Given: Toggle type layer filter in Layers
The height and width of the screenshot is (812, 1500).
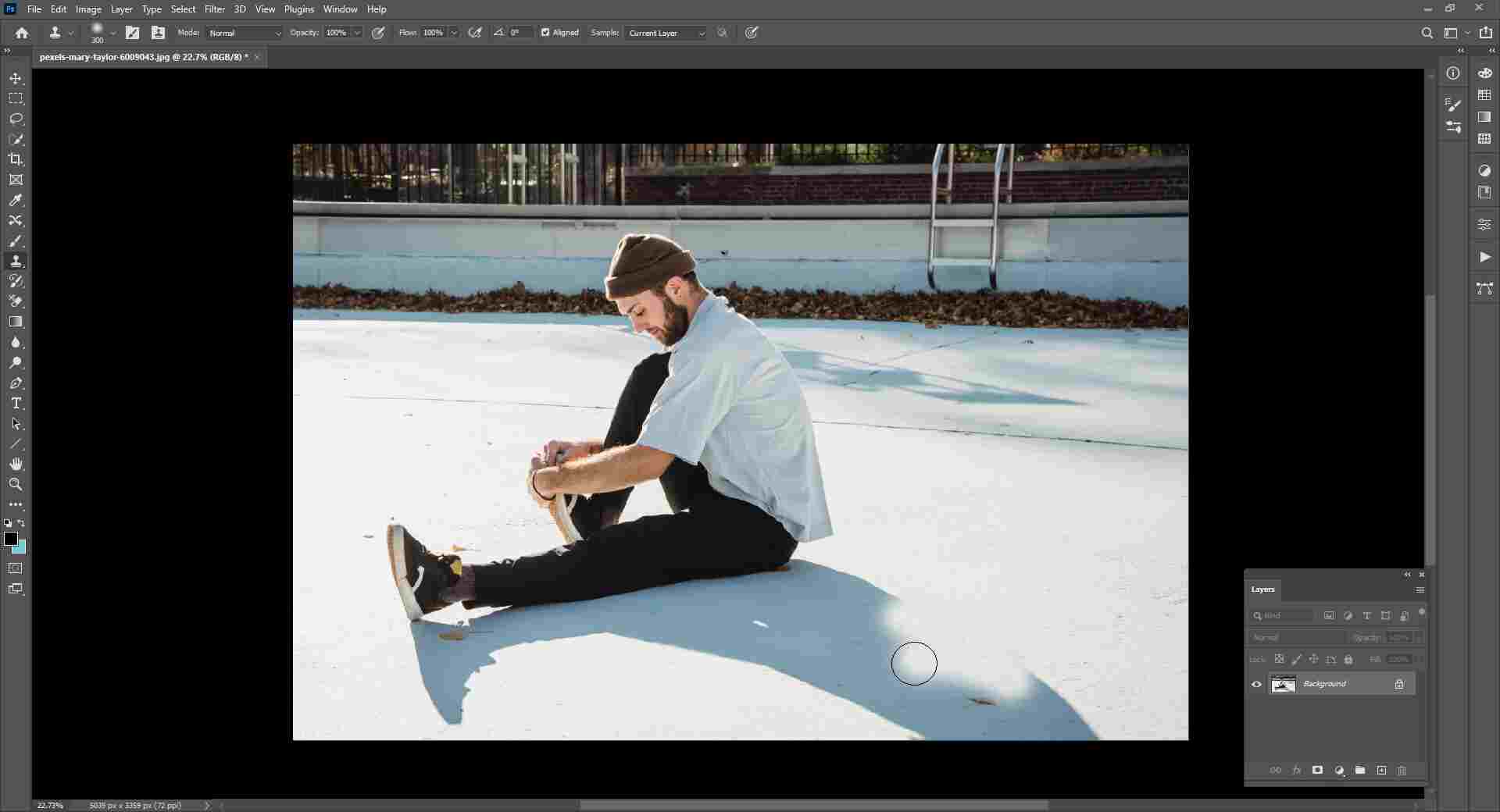Looking at the screenshot, I should coord(1366,616).
